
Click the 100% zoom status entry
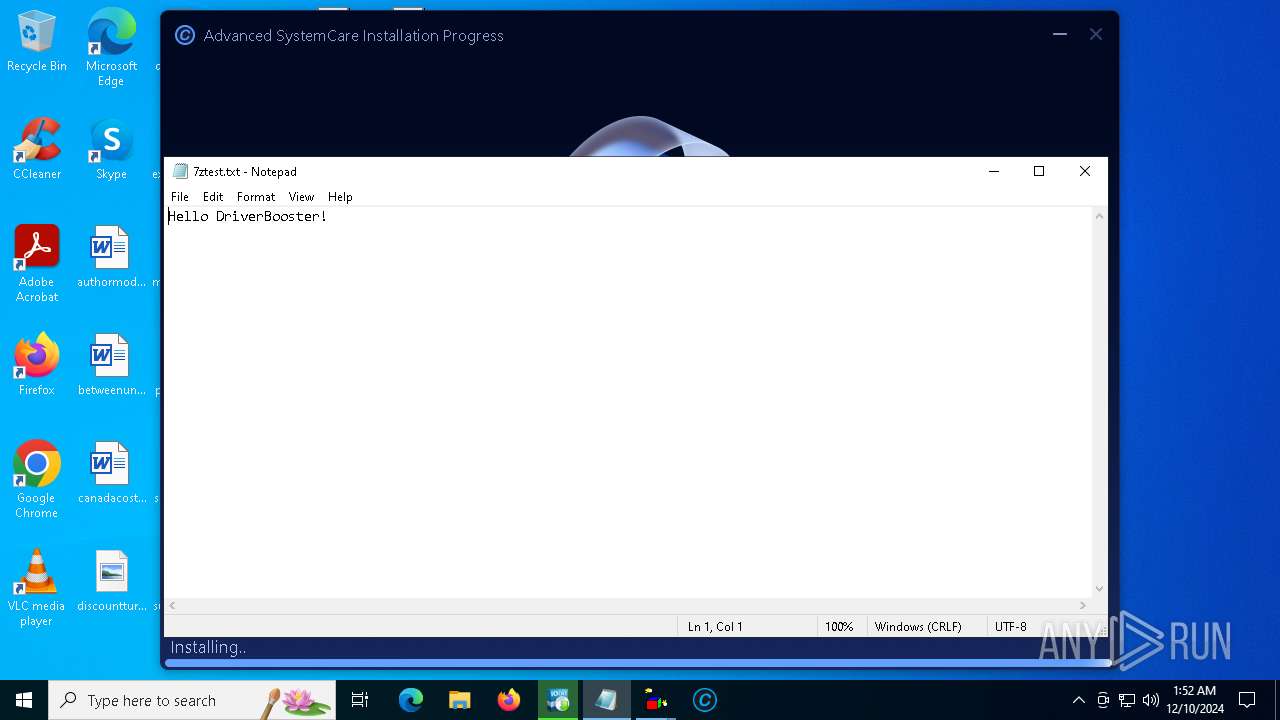[x=839, y=627]
